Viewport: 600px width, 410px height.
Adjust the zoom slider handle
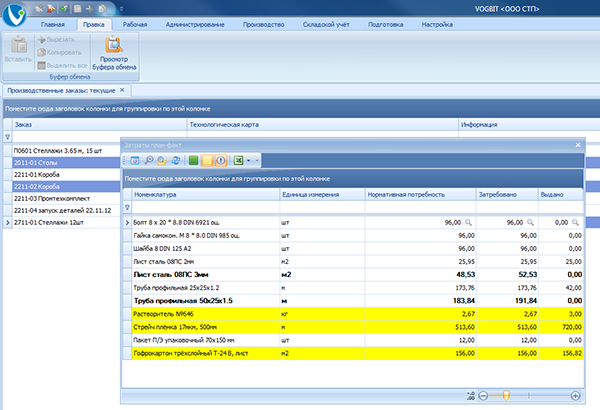point(506,396)
